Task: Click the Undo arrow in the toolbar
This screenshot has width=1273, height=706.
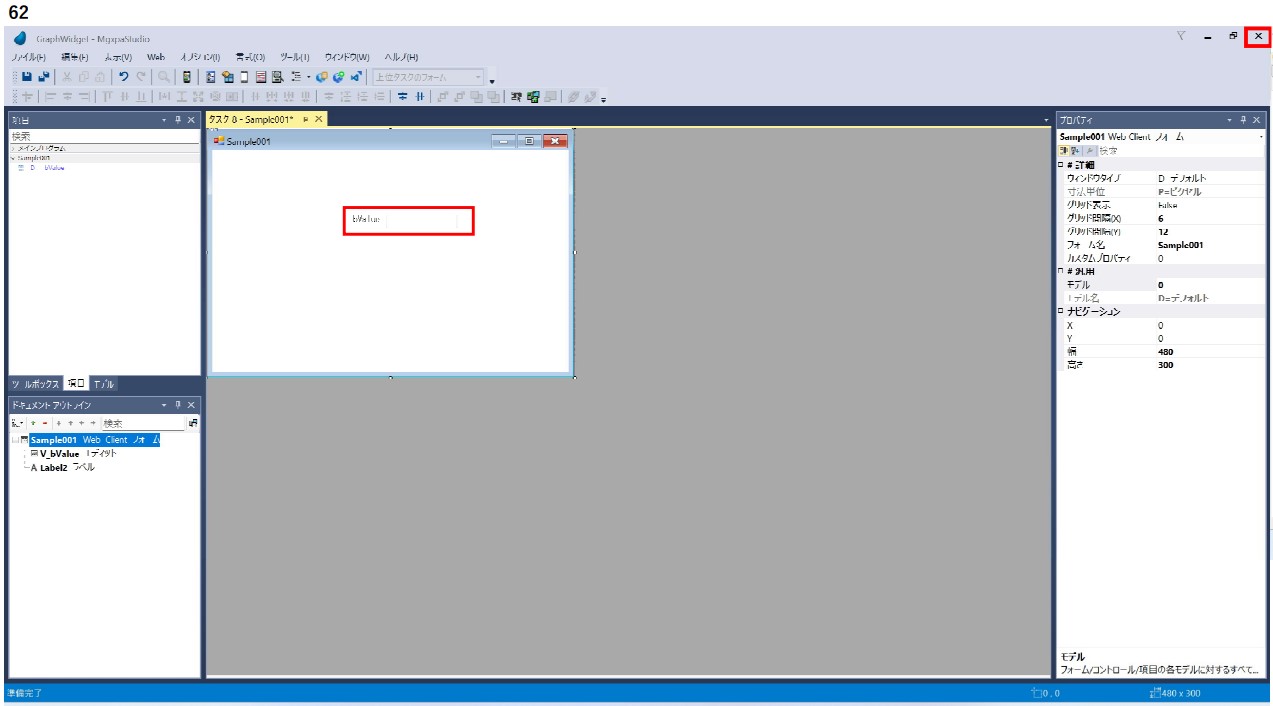Action: pyautogui.click(x=122, y=77)
